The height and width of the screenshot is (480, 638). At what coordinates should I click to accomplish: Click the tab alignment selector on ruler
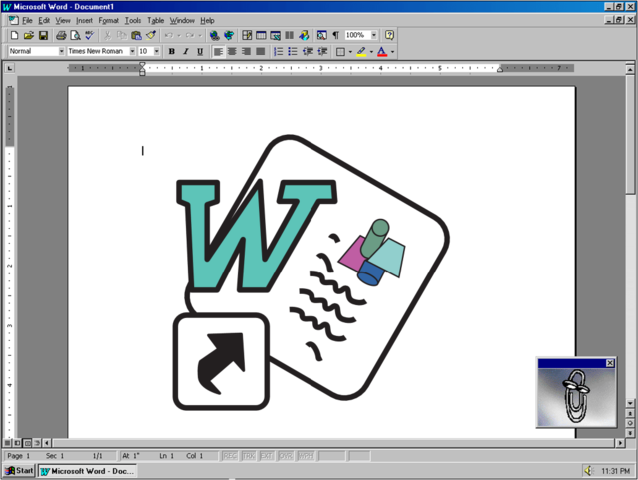coord(10,68)
